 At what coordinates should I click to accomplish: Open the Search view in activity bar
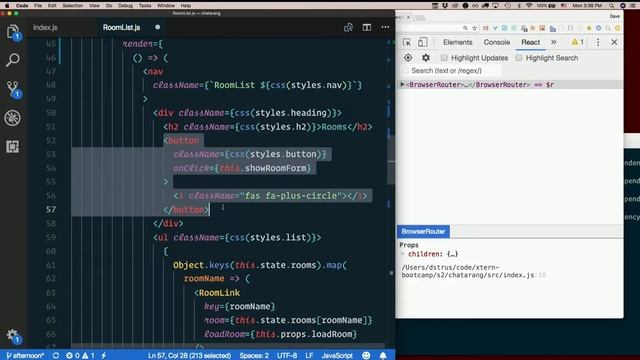(13, 60)
